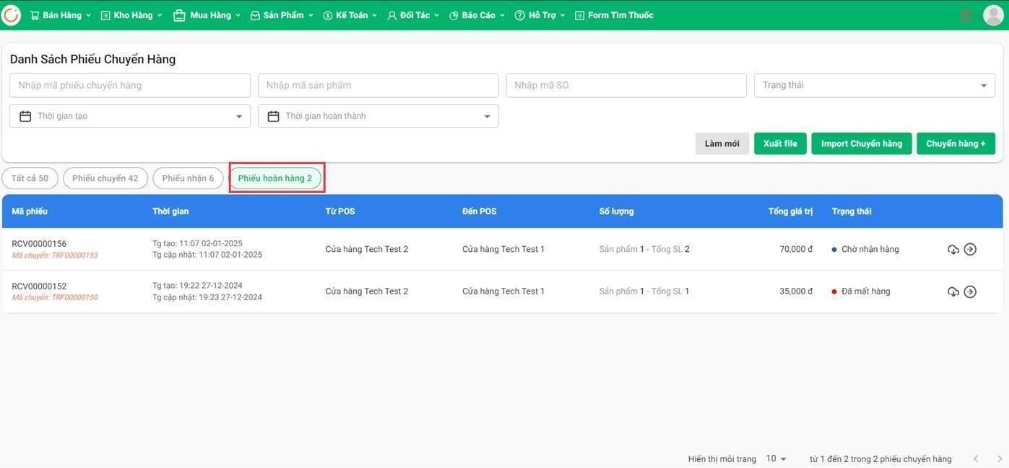Click the Xuất file button
The image size is (1009, 468).
coord(780,144)
